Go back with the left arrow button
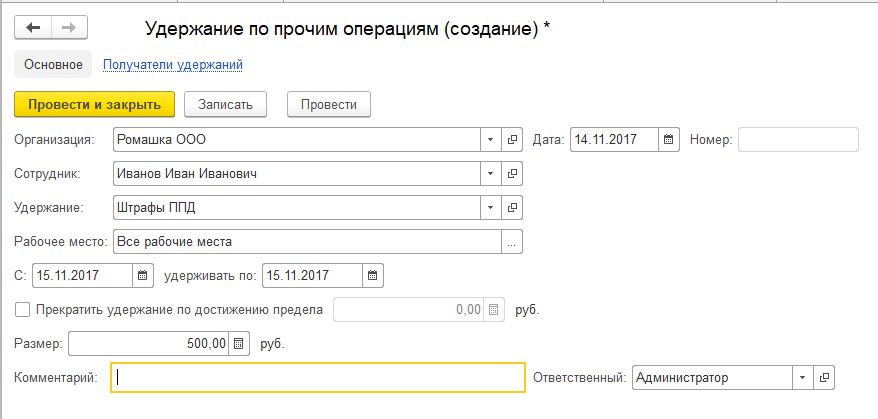The height and width of the screenshot is (419, 878). [33, 27]
